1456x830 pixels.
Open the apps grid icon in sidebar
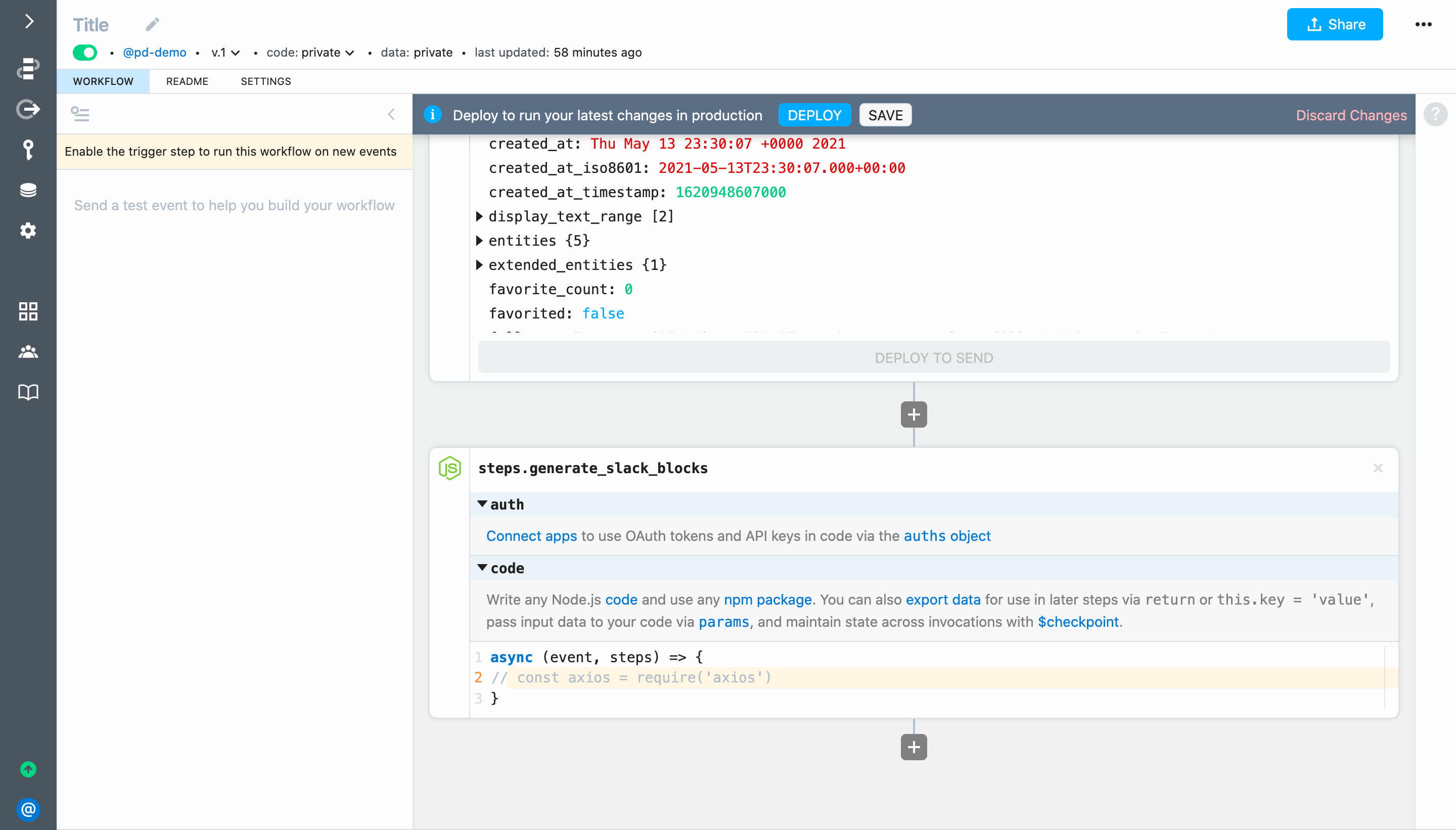[28, 311]
